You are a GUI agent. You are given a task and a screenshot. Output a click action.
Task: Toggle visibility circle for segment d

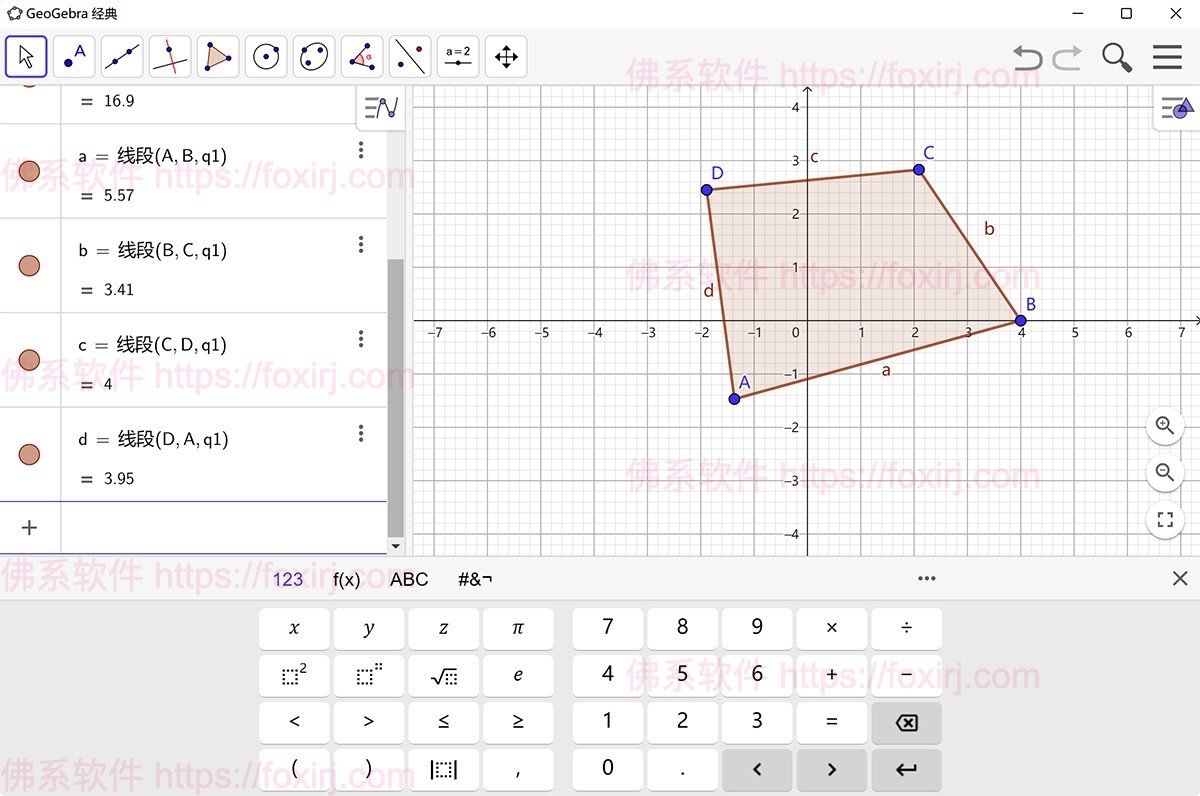point(29,455)
